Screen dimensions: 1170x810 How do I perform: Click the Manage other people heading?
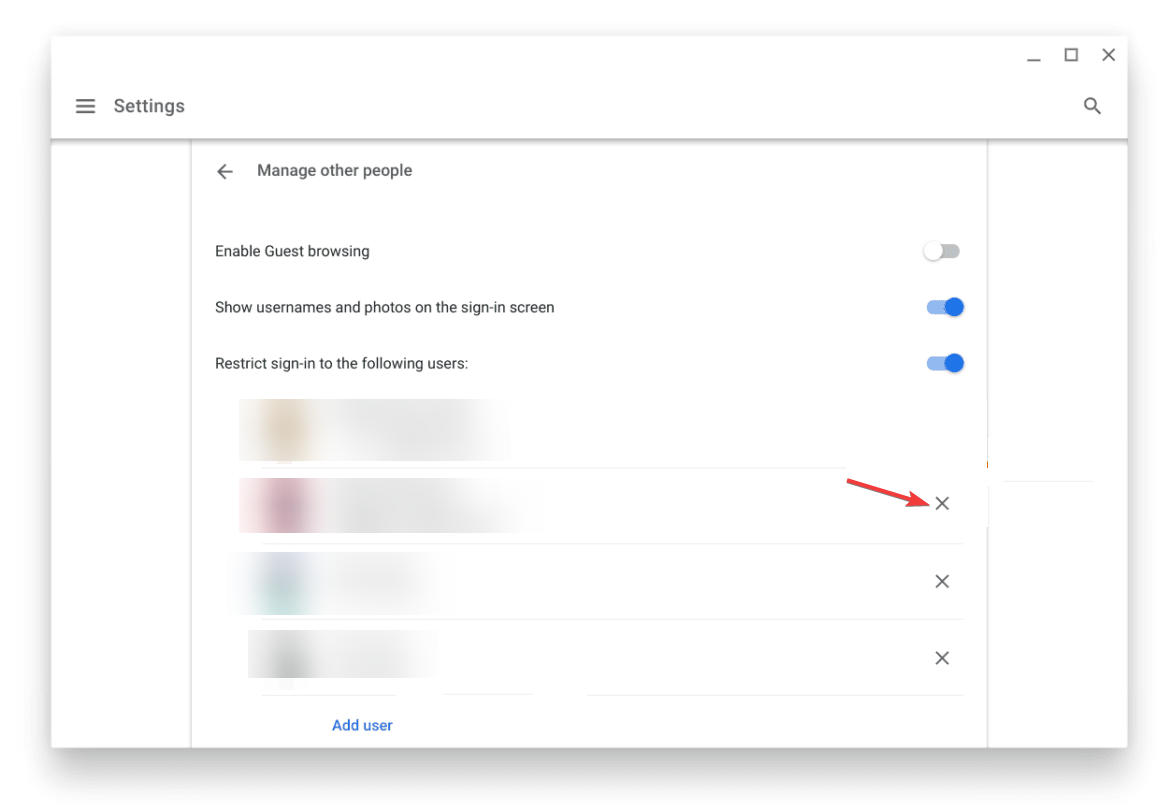(334, 171)
